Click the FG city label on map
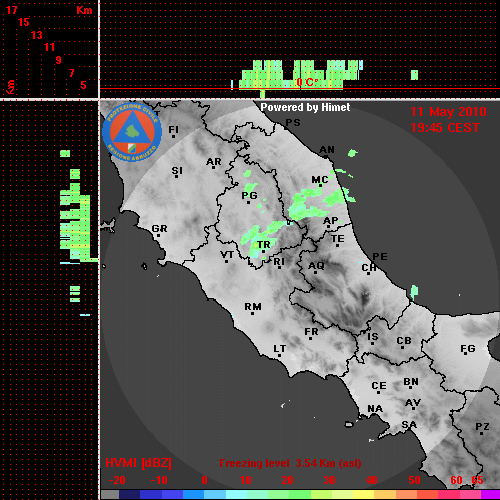This screenshot has width=500, height=500. click(x=468, y=349)
